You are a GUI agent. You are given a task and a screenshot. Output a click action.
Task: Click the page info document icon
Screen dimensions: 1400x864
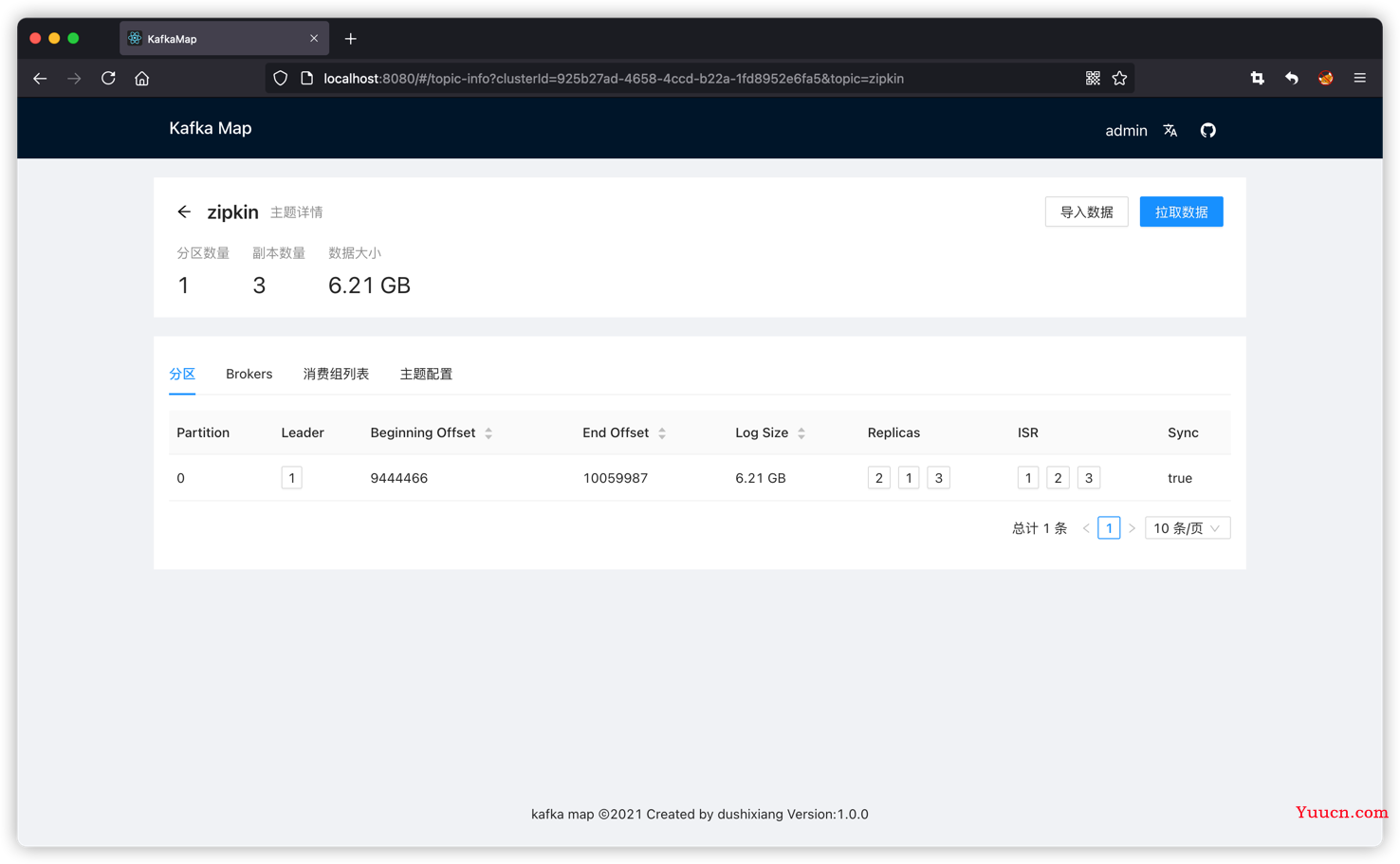point(306,79)
